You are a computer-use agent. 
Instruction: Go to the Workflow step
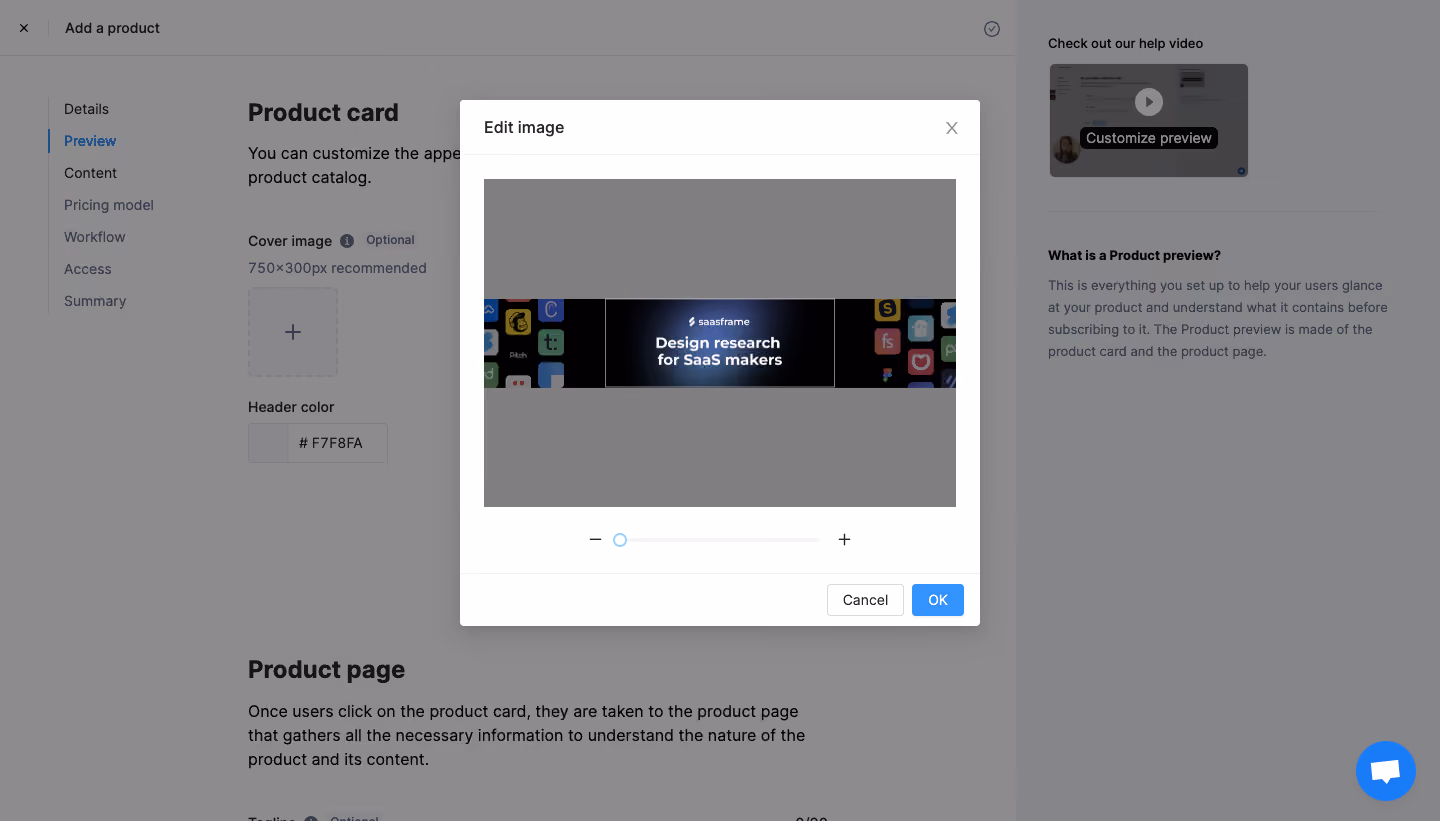(x=95, y=237)
